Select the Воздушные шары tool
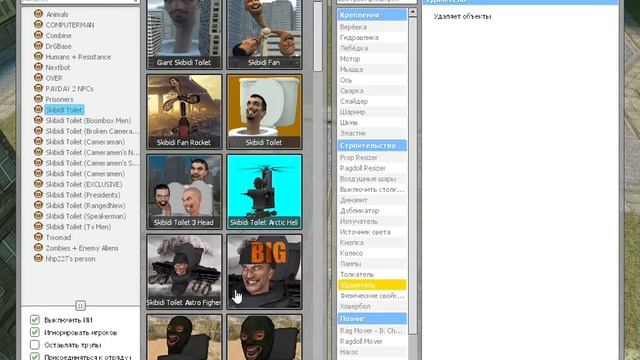Screen dimensions: 640x360 coord(372,179)
